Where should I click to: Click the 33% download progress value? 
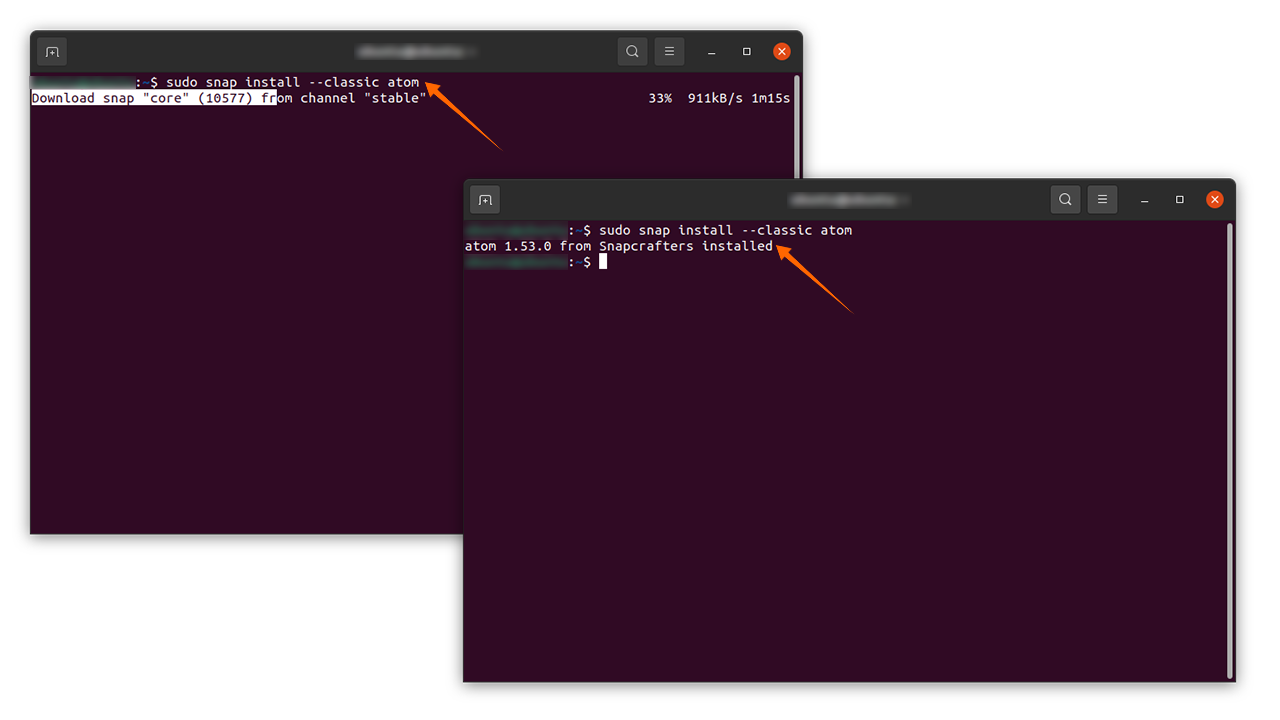660,98
